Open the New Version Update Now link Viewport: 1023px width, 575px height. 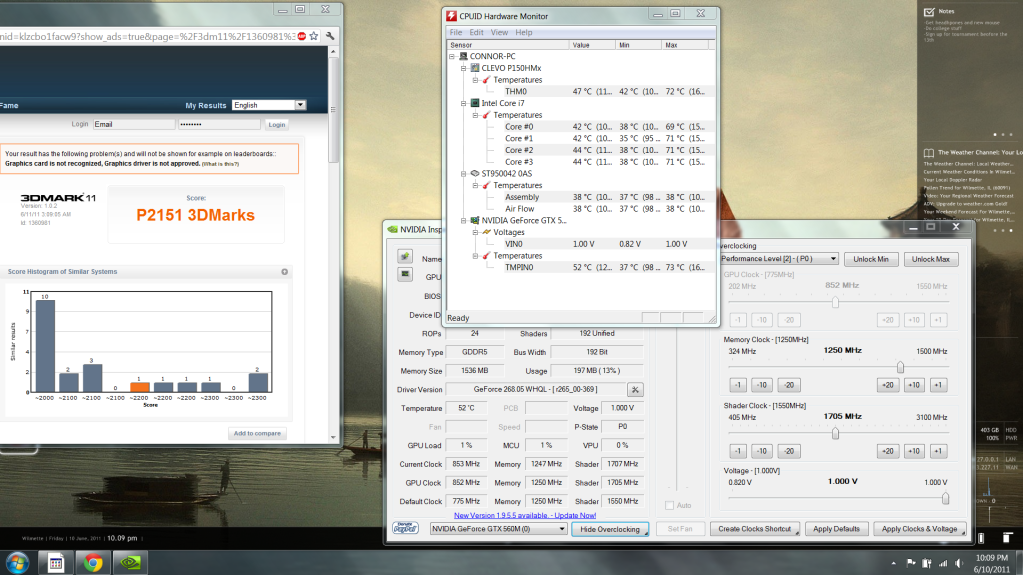[525, 516]
